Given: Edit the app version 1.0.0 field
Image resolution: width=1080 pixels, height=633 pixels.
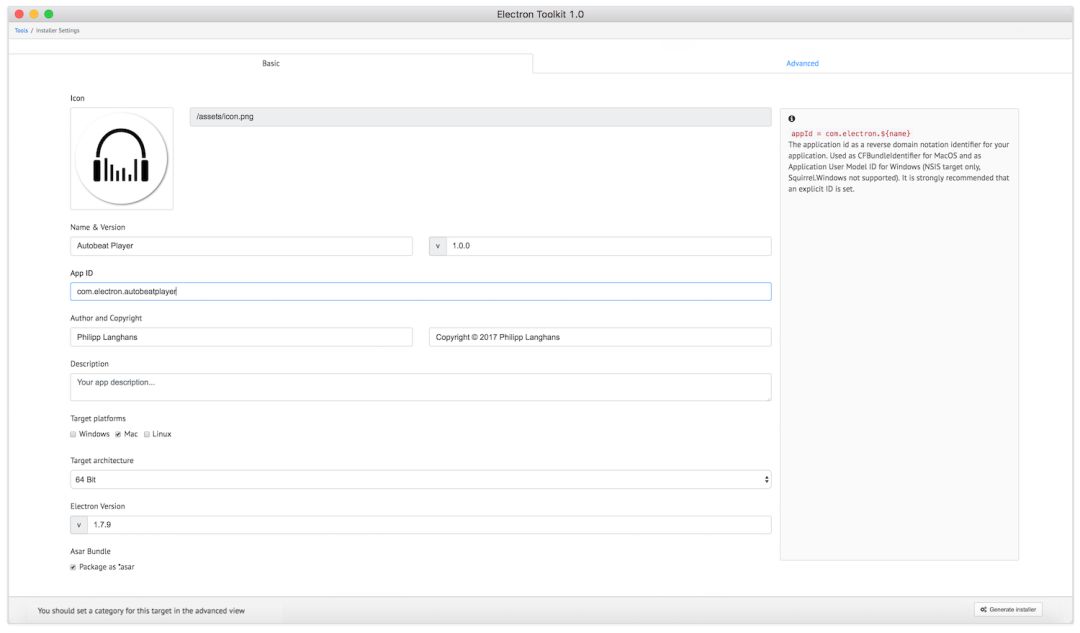Looking at the screenshot, I should pos(609,246).
